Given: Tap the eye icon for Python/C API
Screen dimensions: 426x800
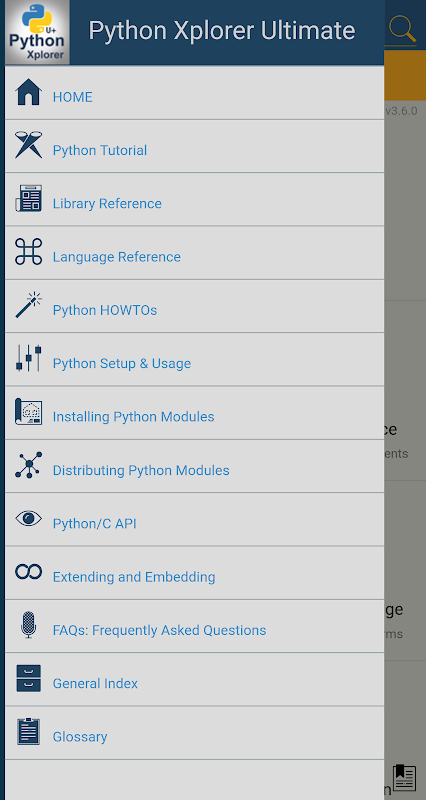Looking at the screenshot, I should point(29,518).
